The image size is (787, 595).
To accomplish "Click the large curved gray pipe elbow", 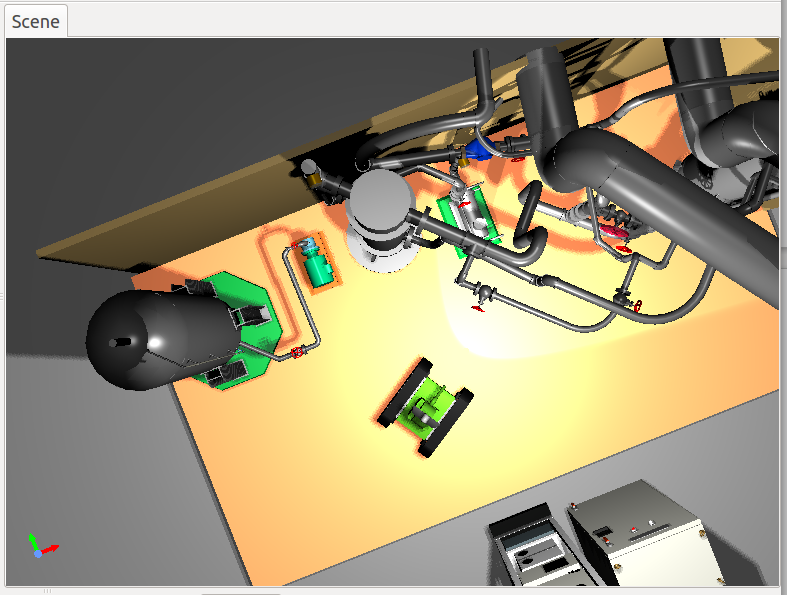I will point(620,170).
